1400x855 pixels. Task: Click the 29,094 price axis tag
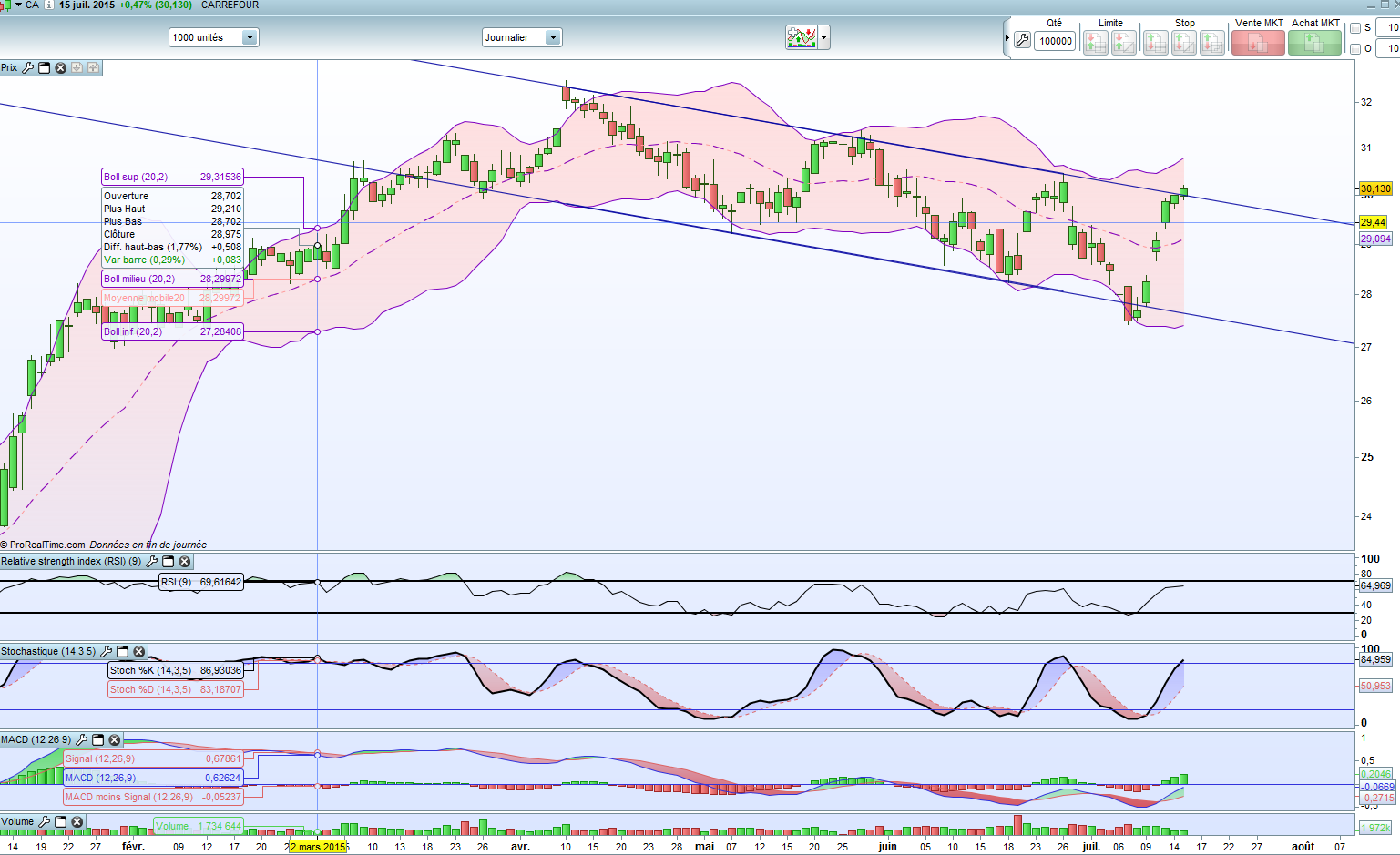coord(1375,239)
